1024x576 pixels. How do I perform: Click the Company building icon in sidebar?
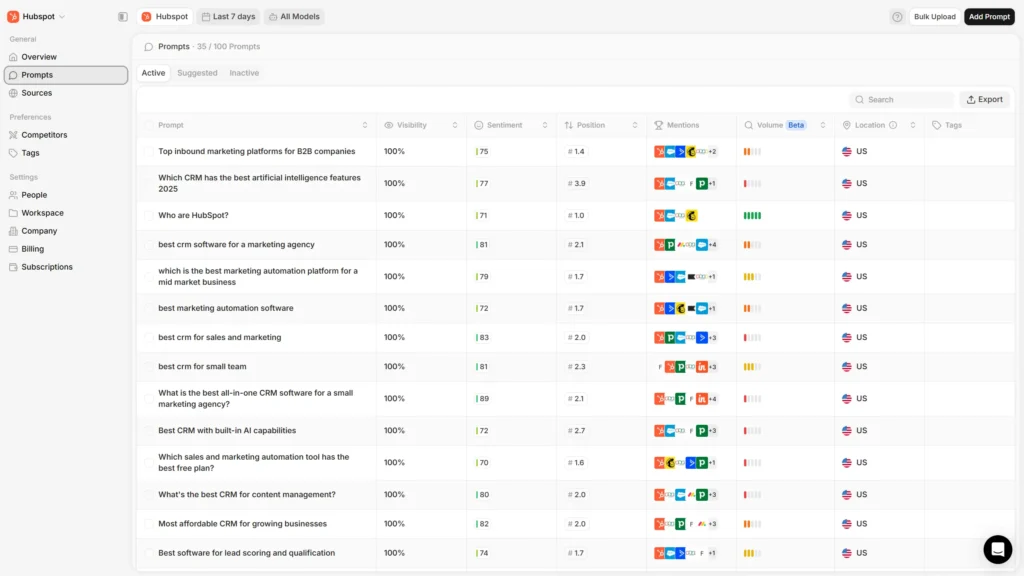pyautogui.click(x=13, y=231)
